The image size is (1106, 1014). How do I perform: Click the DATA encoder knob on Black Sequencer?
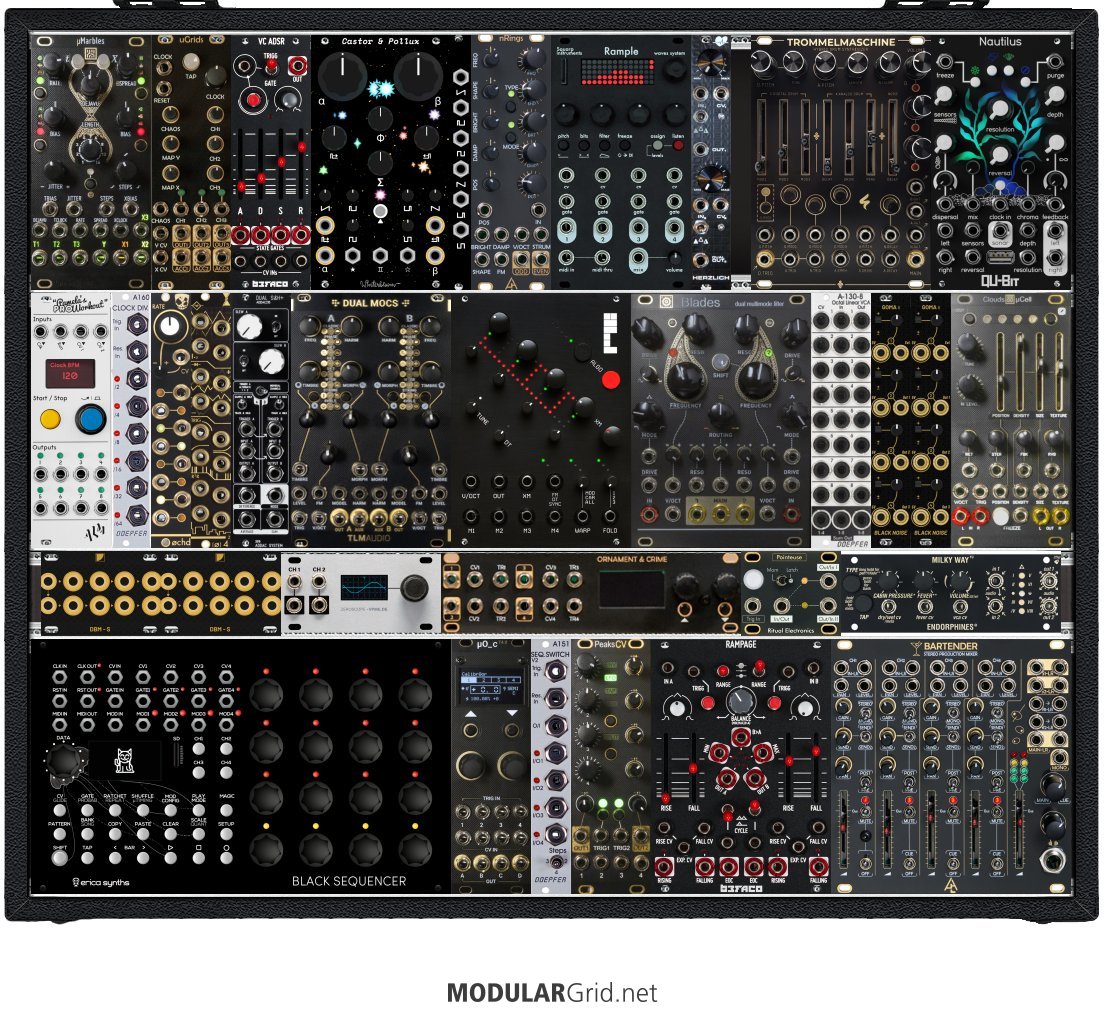63,759
